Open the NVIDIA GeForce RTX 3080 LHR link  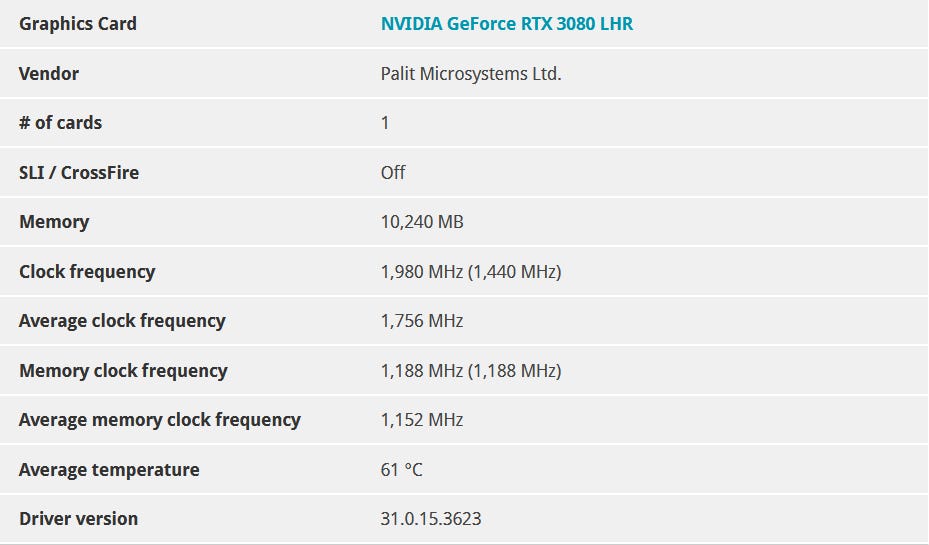(x=506, y=24)
